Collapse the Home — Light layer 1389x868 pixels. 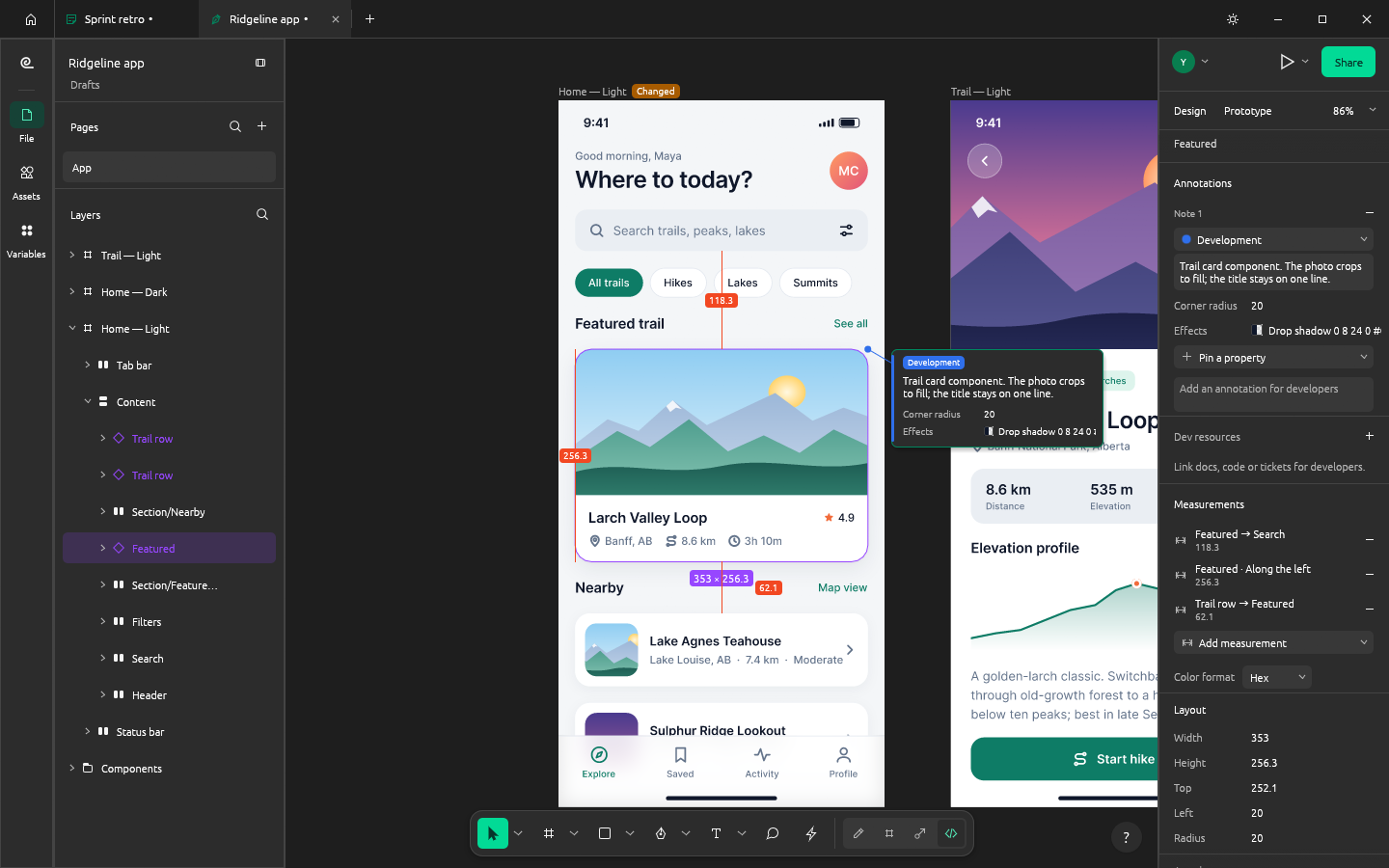click(72, 329)
